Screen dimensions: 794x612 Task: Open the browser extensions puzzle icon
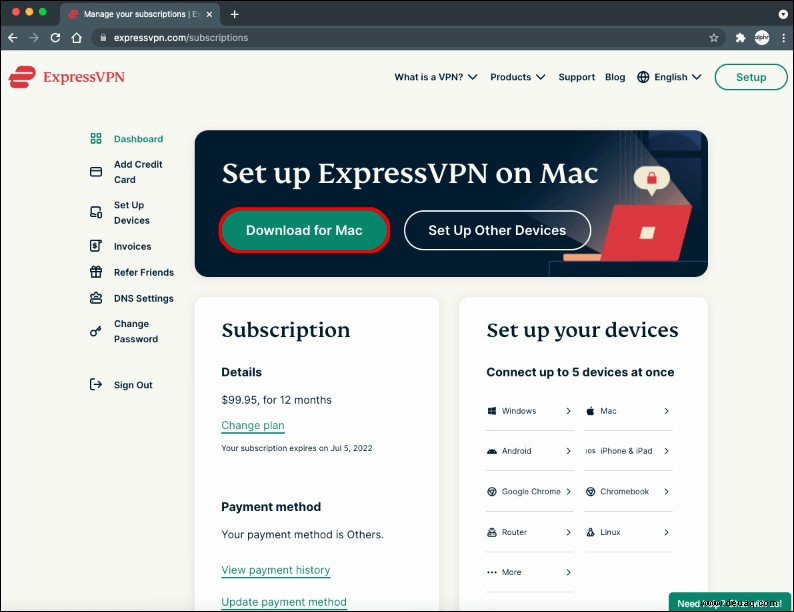click(740, 37)
